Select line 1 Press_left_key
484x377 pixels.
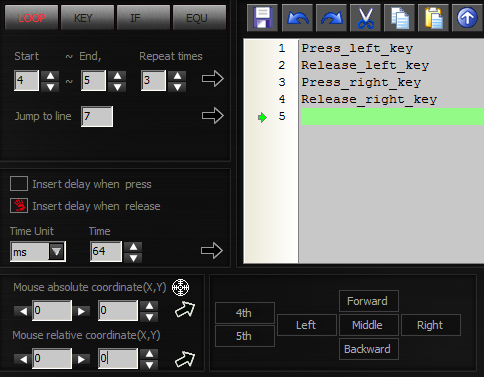coord(357,48)
